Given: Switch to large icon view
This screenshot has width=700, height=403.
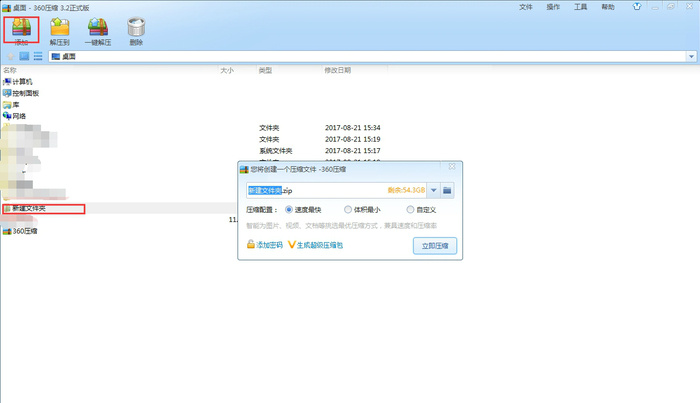Looking at the screenshot, I should [24, 56].
